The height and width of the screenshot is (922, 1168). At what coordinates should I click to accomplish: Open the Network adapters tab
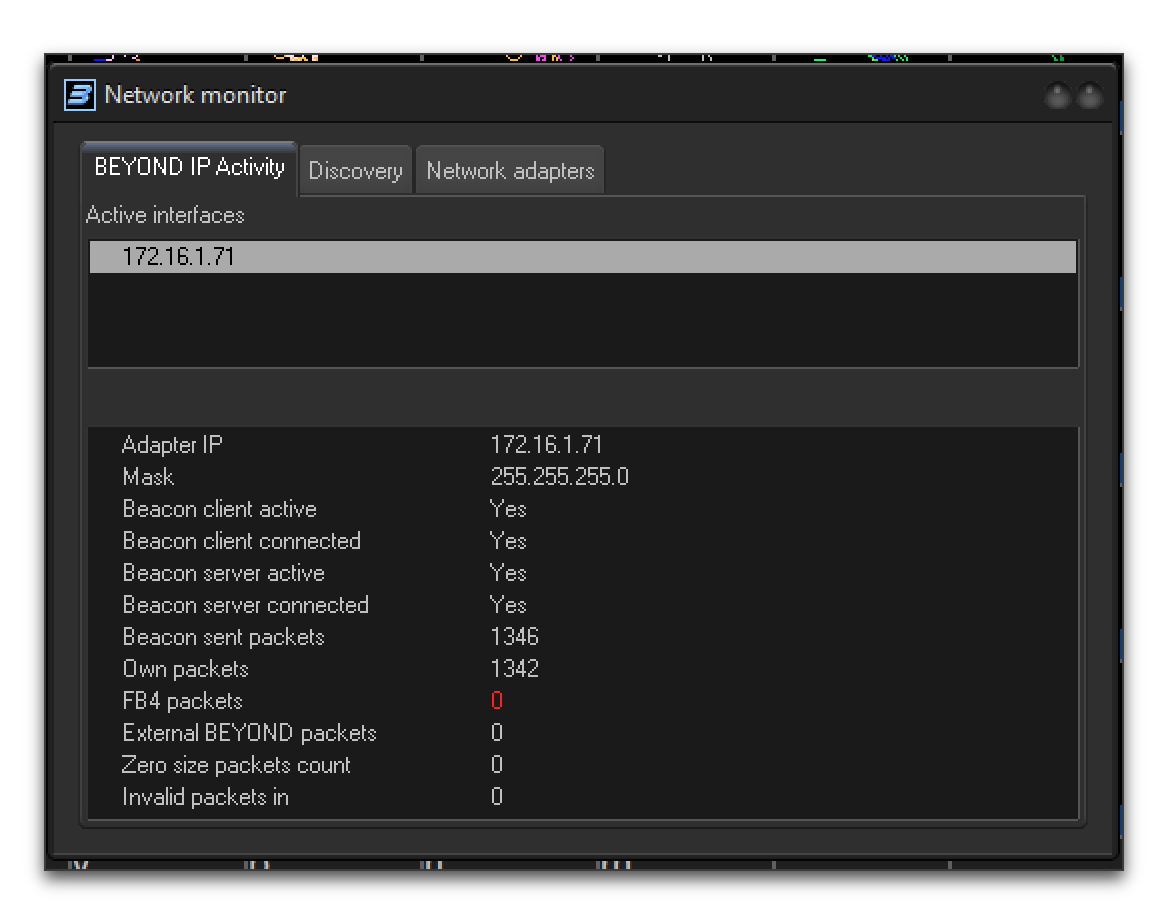510,171
